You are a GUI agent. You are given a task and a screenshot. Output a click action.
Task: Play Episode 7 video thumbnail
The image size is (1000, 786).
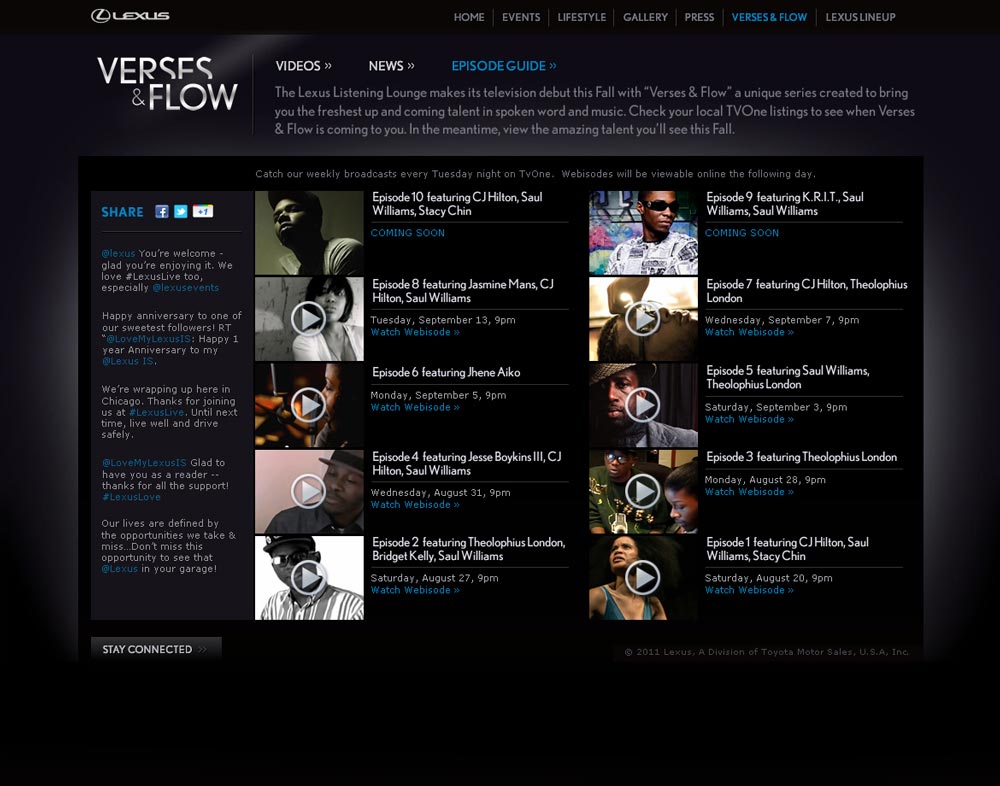pos(643,318)
